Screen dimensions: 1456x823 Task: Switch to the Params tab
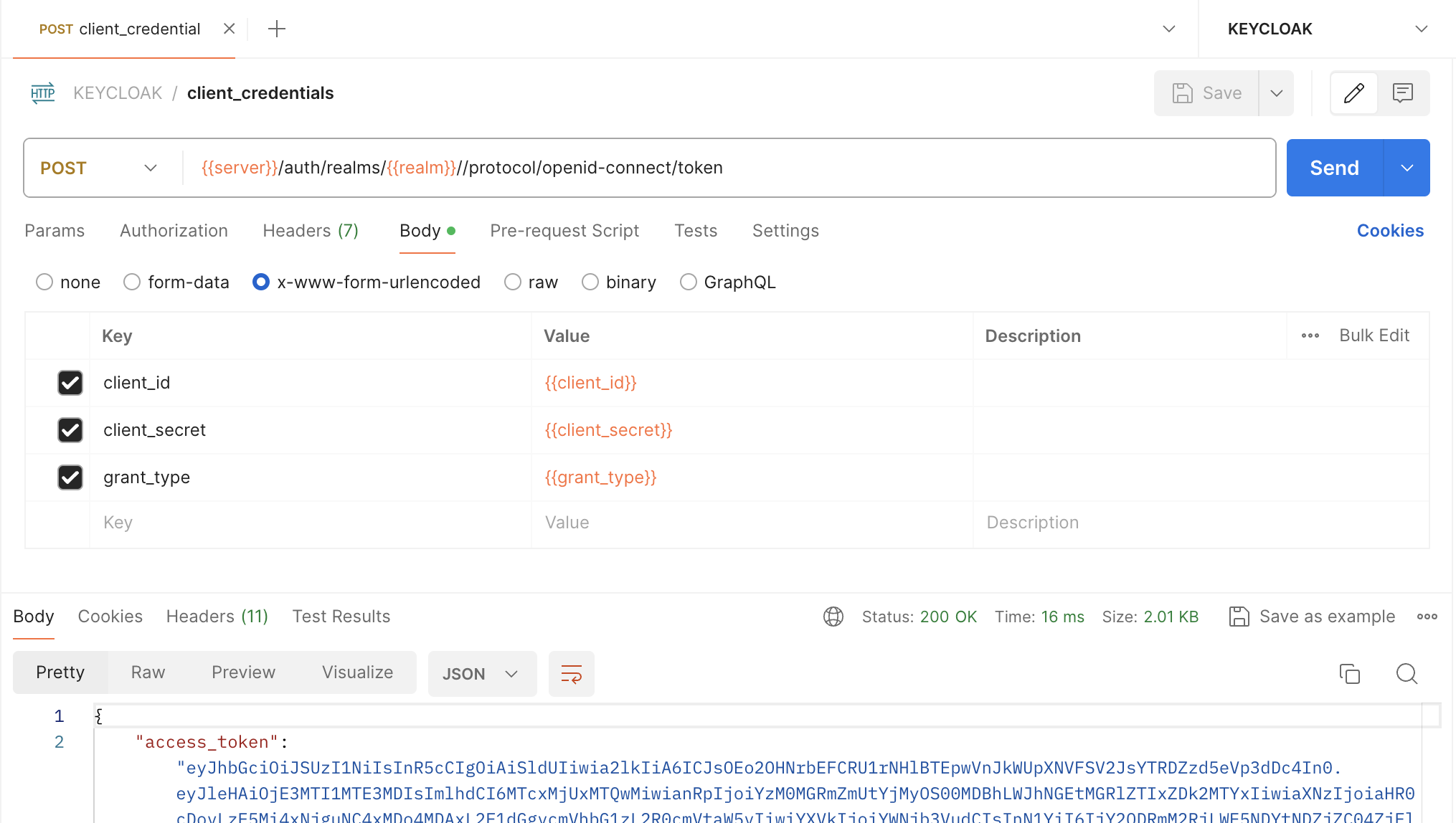coord(55,231)
